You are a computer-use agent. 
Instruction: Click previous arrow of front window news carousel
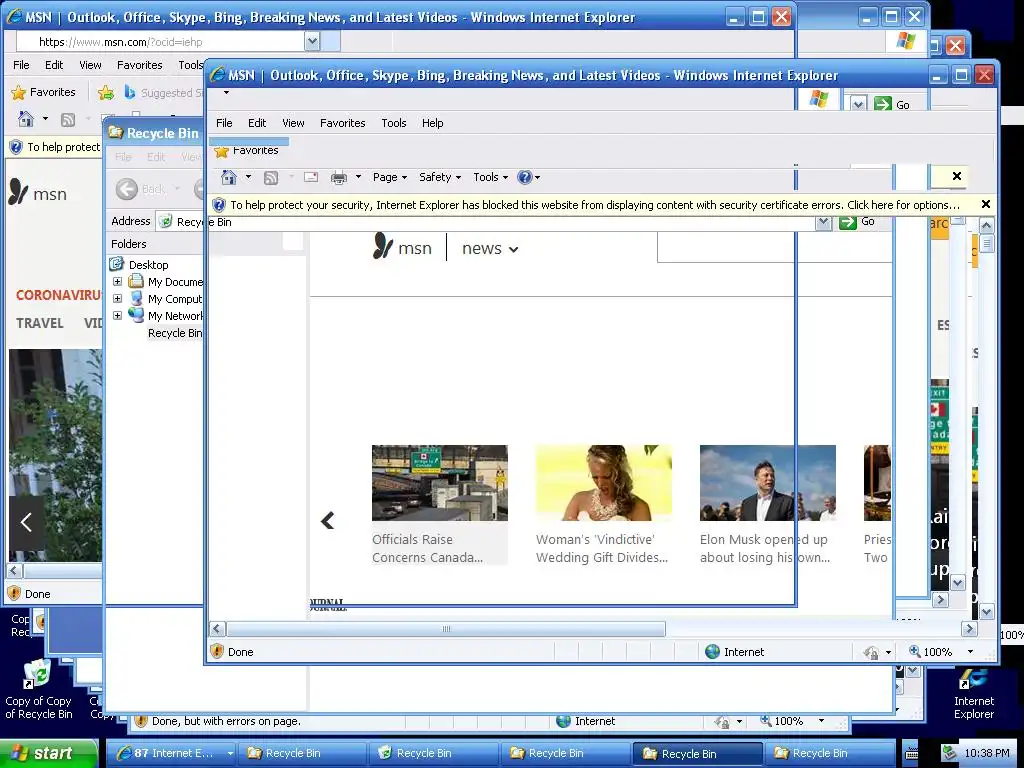click(x=327, y=520)
